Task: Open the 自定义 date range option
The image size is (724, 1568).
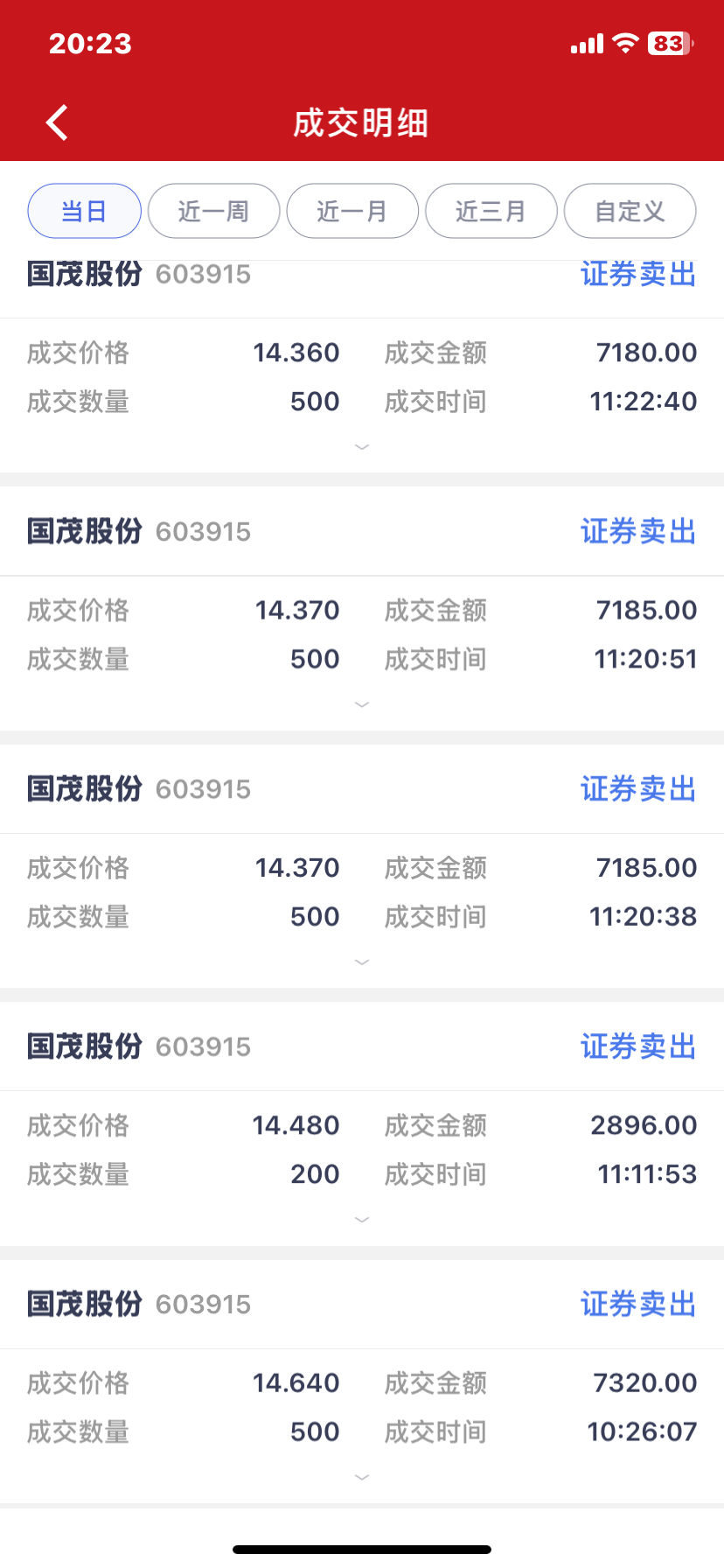Action: 630,211
